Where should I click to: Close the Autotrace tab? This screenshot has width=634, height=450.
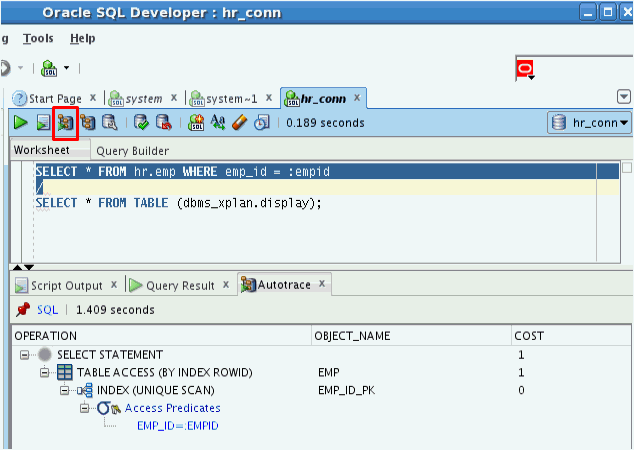[322, 284]
